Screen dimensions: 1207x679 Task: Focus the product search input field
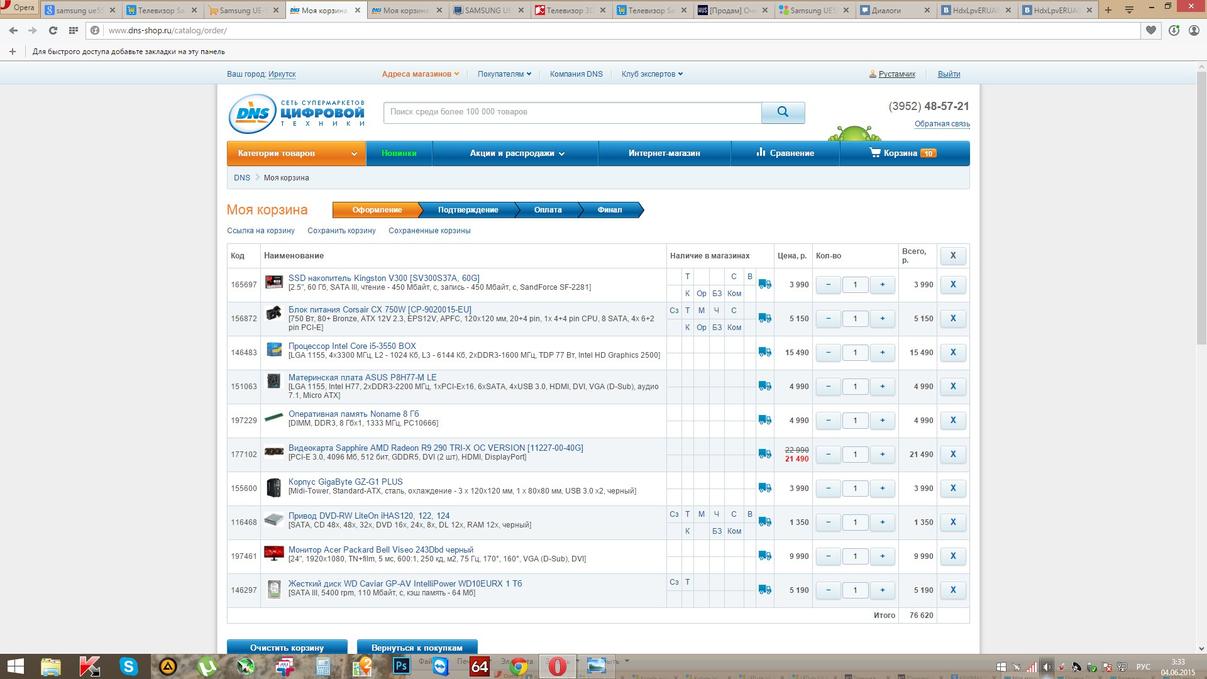572,113
